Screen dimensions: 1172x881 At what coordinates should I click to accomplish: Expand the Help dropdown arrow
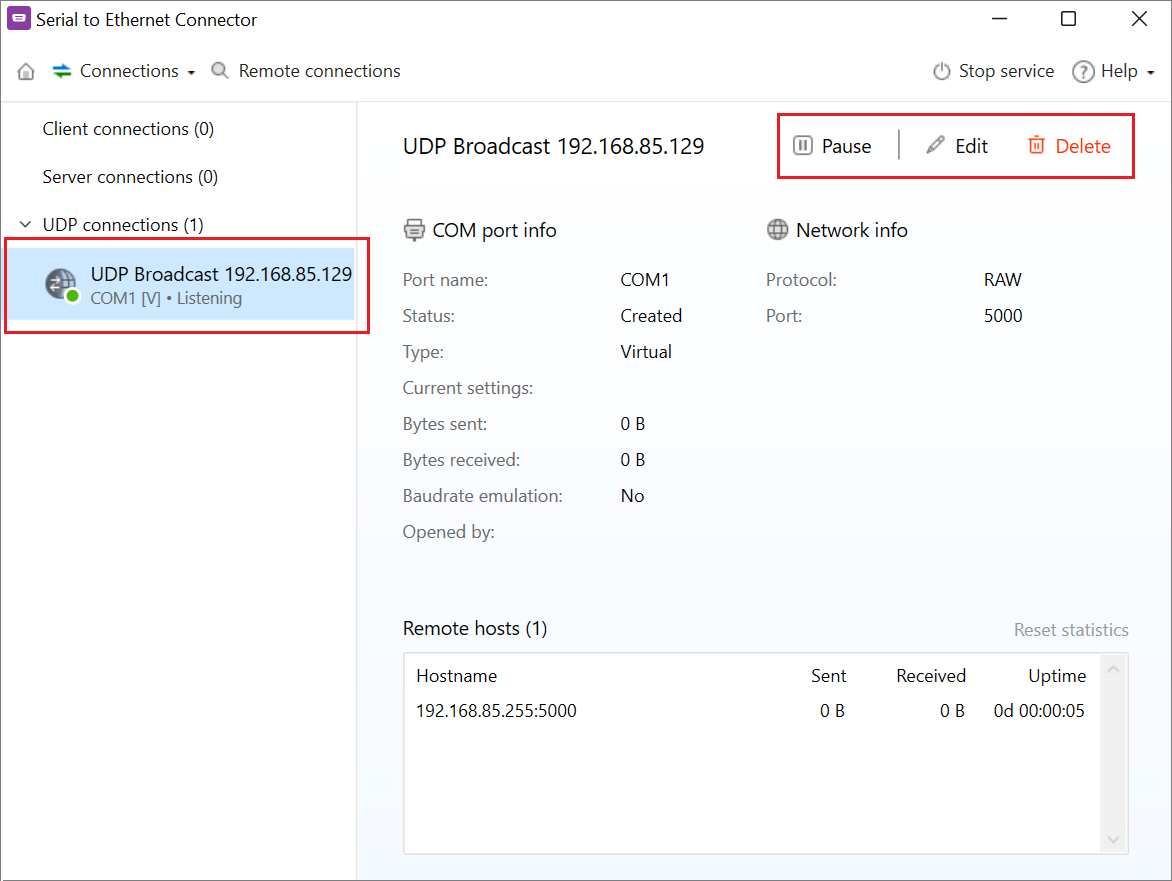coord(1150,72)
